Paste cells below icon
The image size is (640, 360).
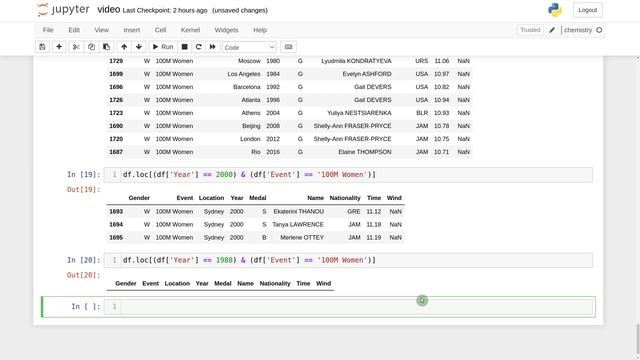coord(106,47)
